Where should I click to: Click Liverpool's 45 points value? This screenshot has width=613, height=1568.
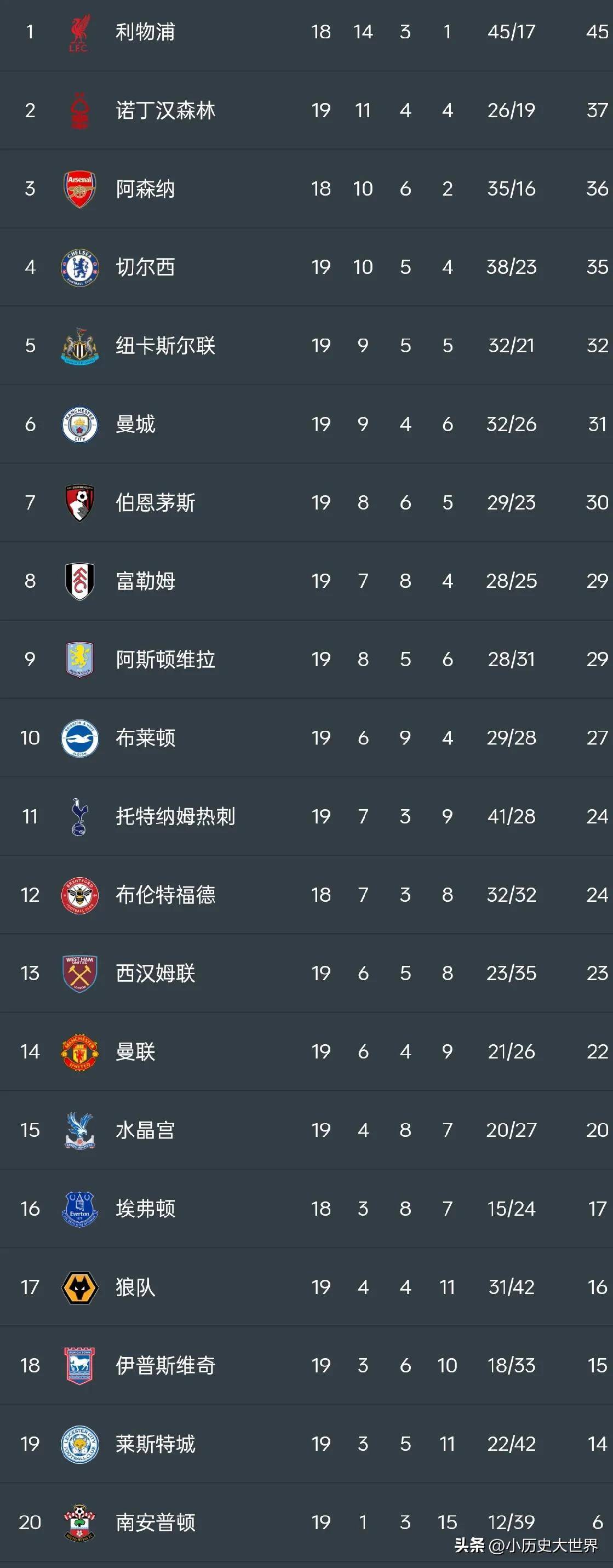(597, 32)
